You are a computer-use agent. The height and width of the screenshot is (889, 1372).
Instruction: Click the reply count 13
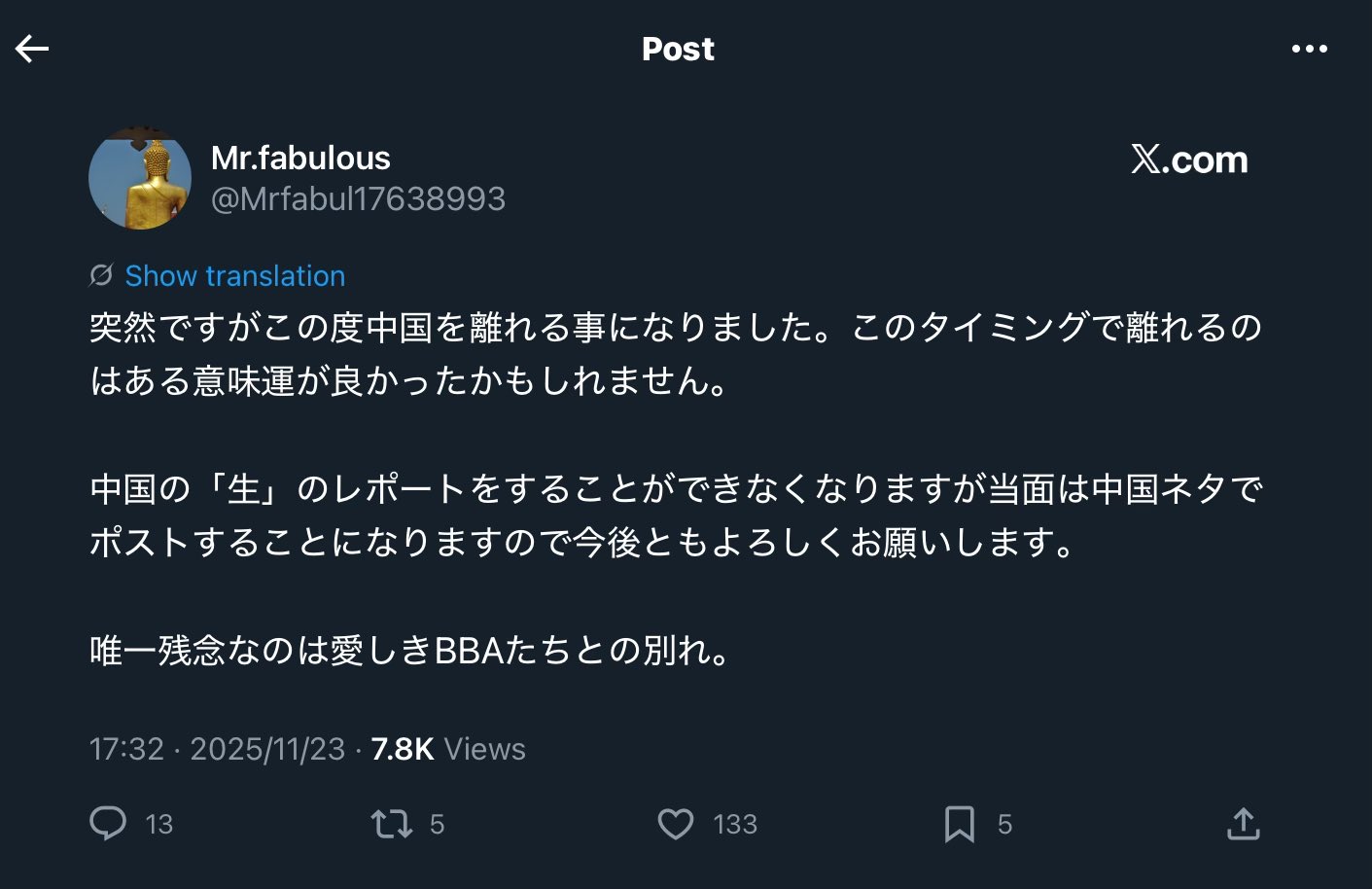(x=158, y=825)
